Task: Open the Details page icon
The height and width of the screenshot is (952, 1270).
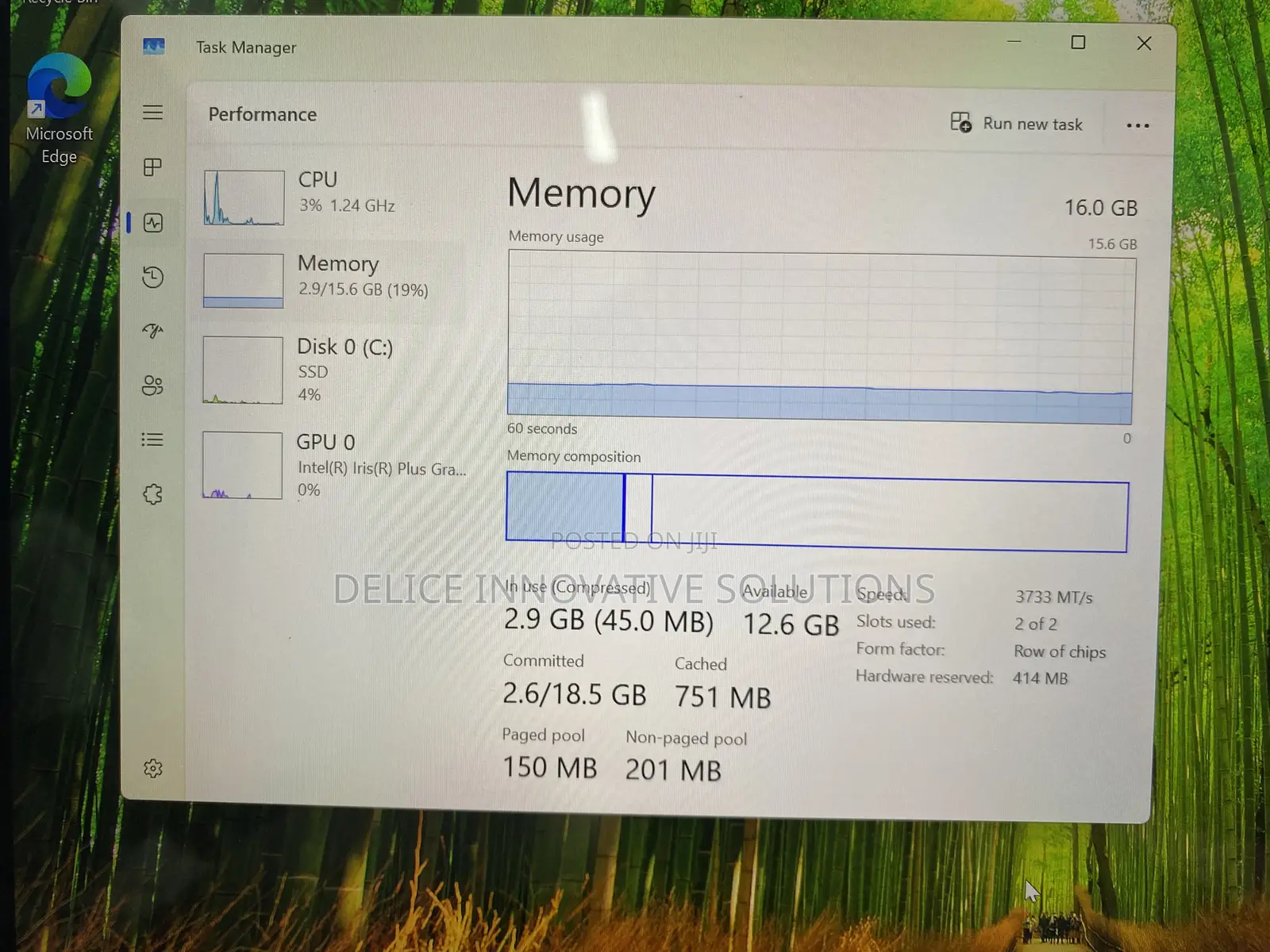Action: [x=152, y=440]
